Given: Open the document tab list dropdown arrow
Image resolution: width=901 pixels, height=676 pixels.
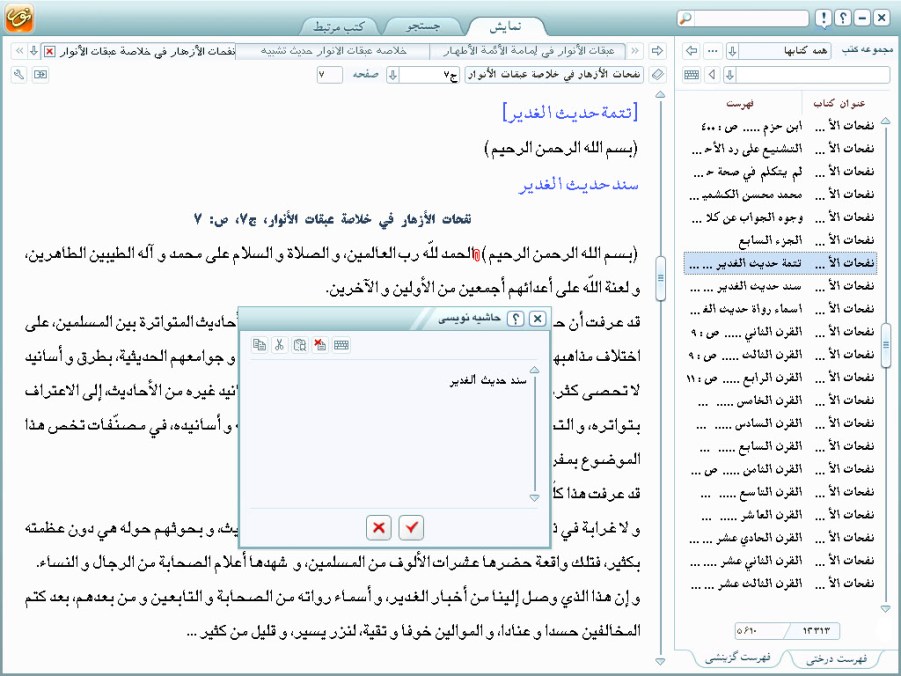Looking at the screenshot, I should point(33,51).
